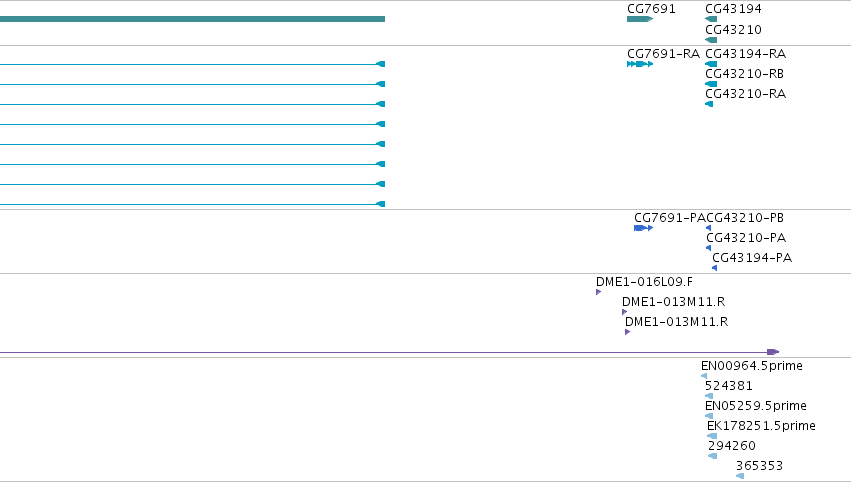This screenshot has width=851, height=482.
Task: Select the long teal gene bar spanning the top track
Action: point(192,19)
